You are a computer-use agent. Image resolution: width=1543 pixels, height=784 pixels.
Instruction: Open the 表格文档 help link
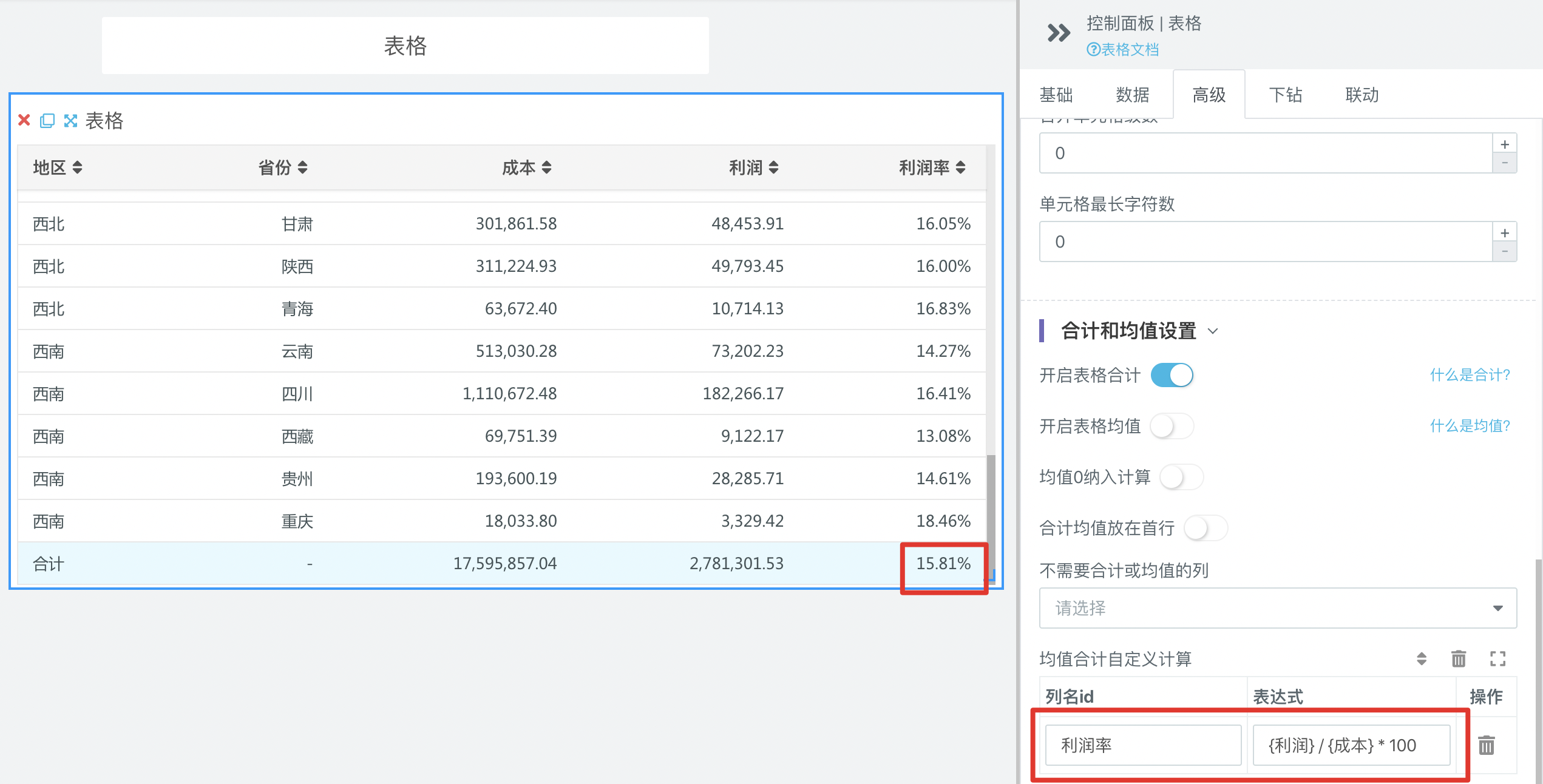[1123, 50]
